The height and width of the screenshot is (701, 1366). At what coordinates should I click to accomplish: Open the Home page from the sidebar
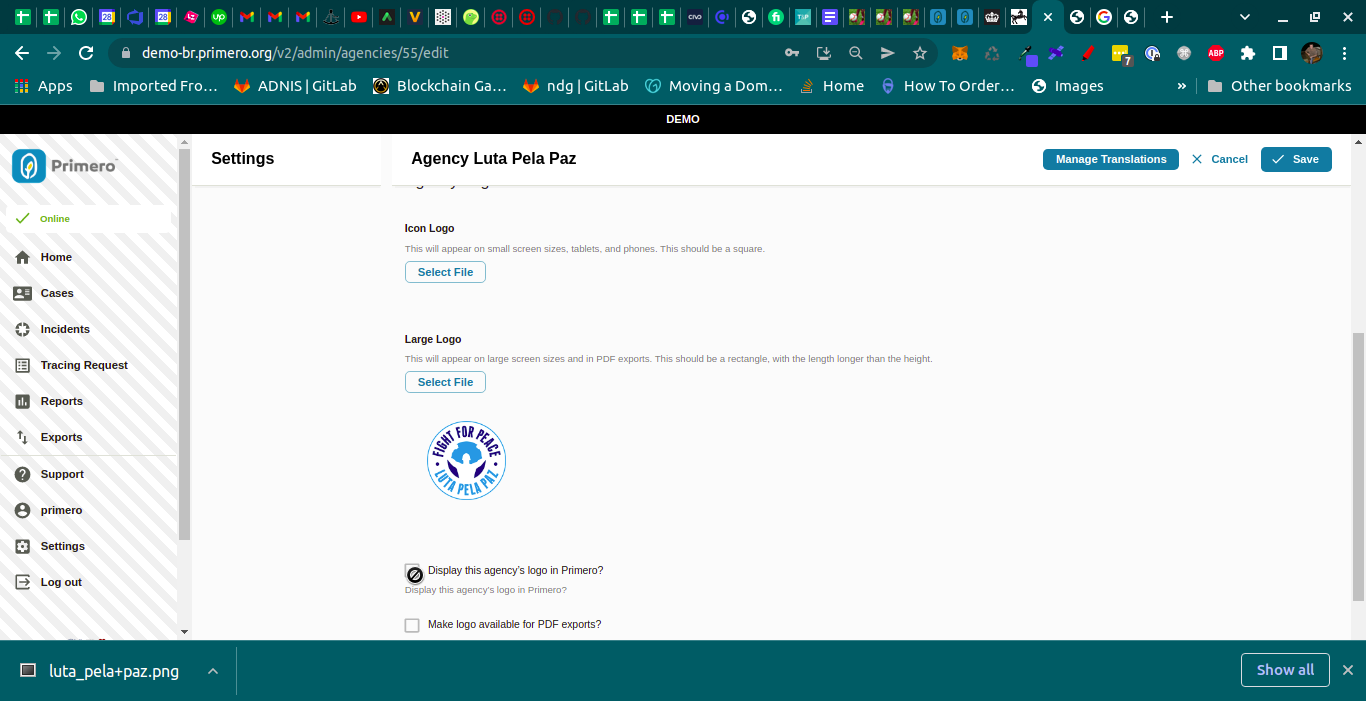click(x=56, y=257)
